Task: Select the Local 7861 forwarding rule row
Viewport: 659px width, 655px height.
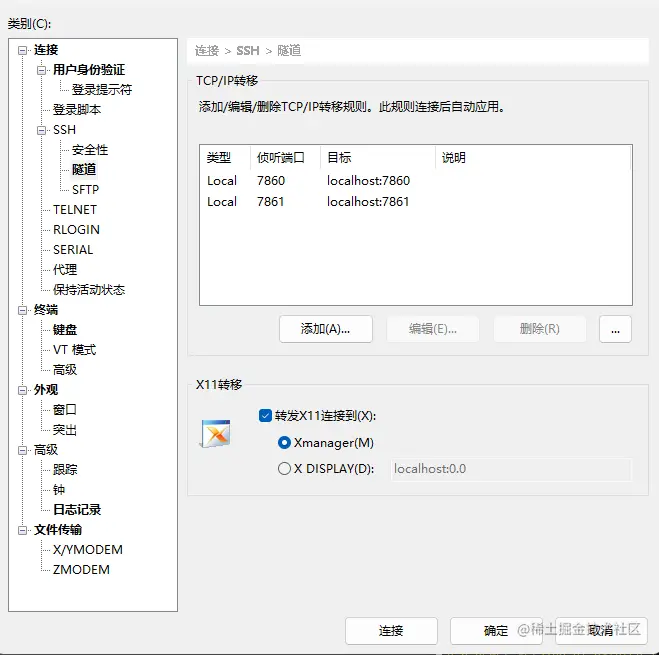Action: 416,202
